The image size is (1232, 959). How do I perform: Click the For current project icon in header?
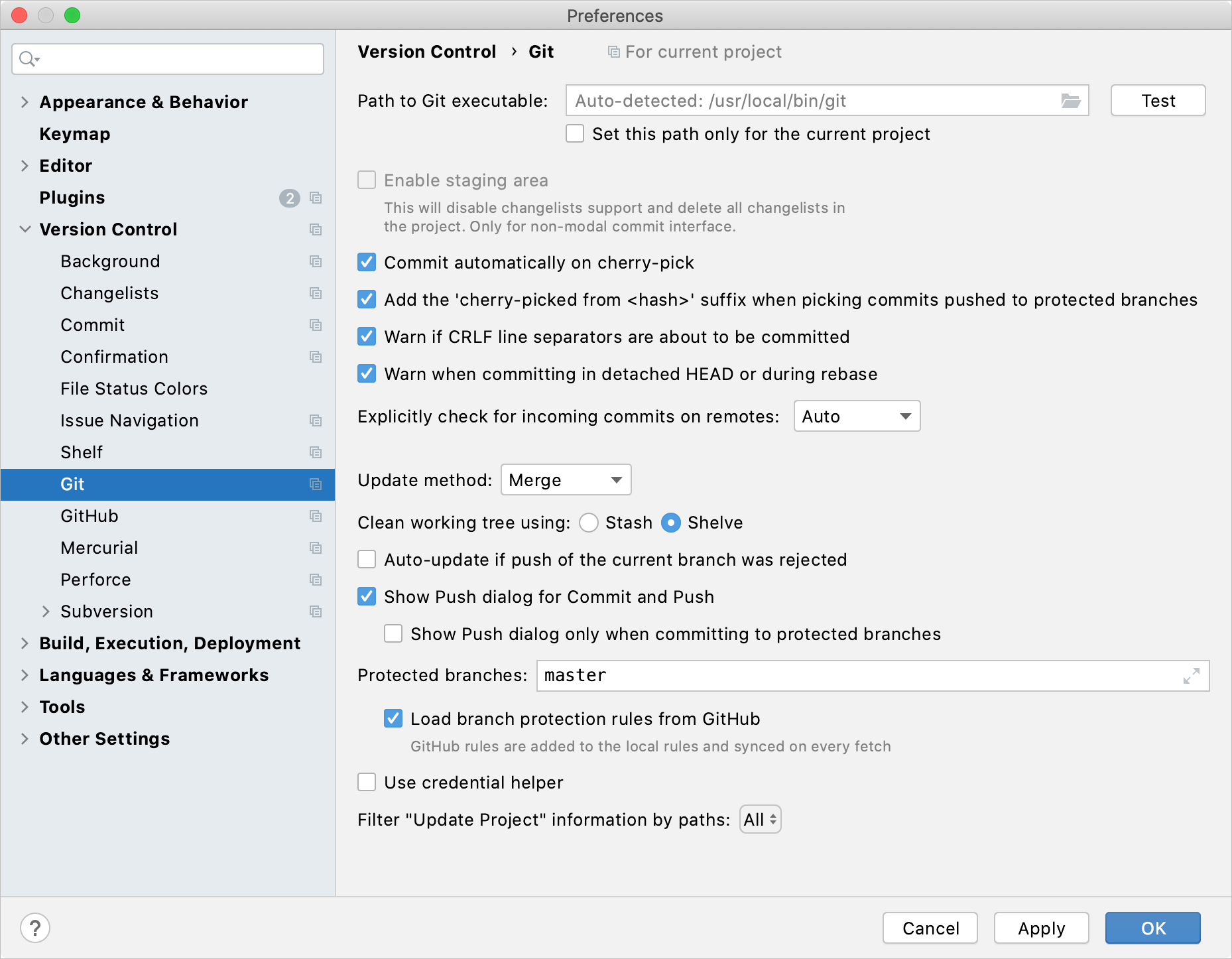pyautogui.click(x=614, y=52)
